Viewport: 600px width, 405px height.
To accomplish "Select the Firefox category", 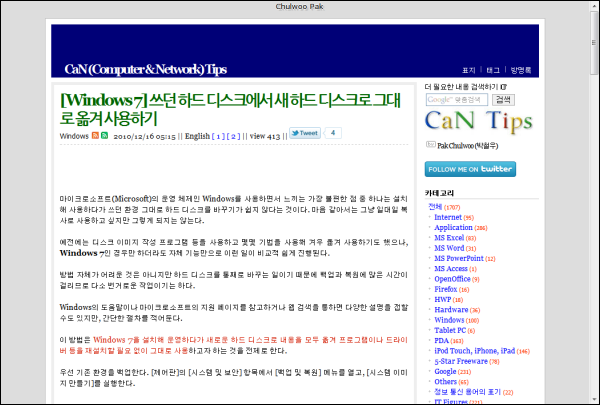I will coord(446,289).
